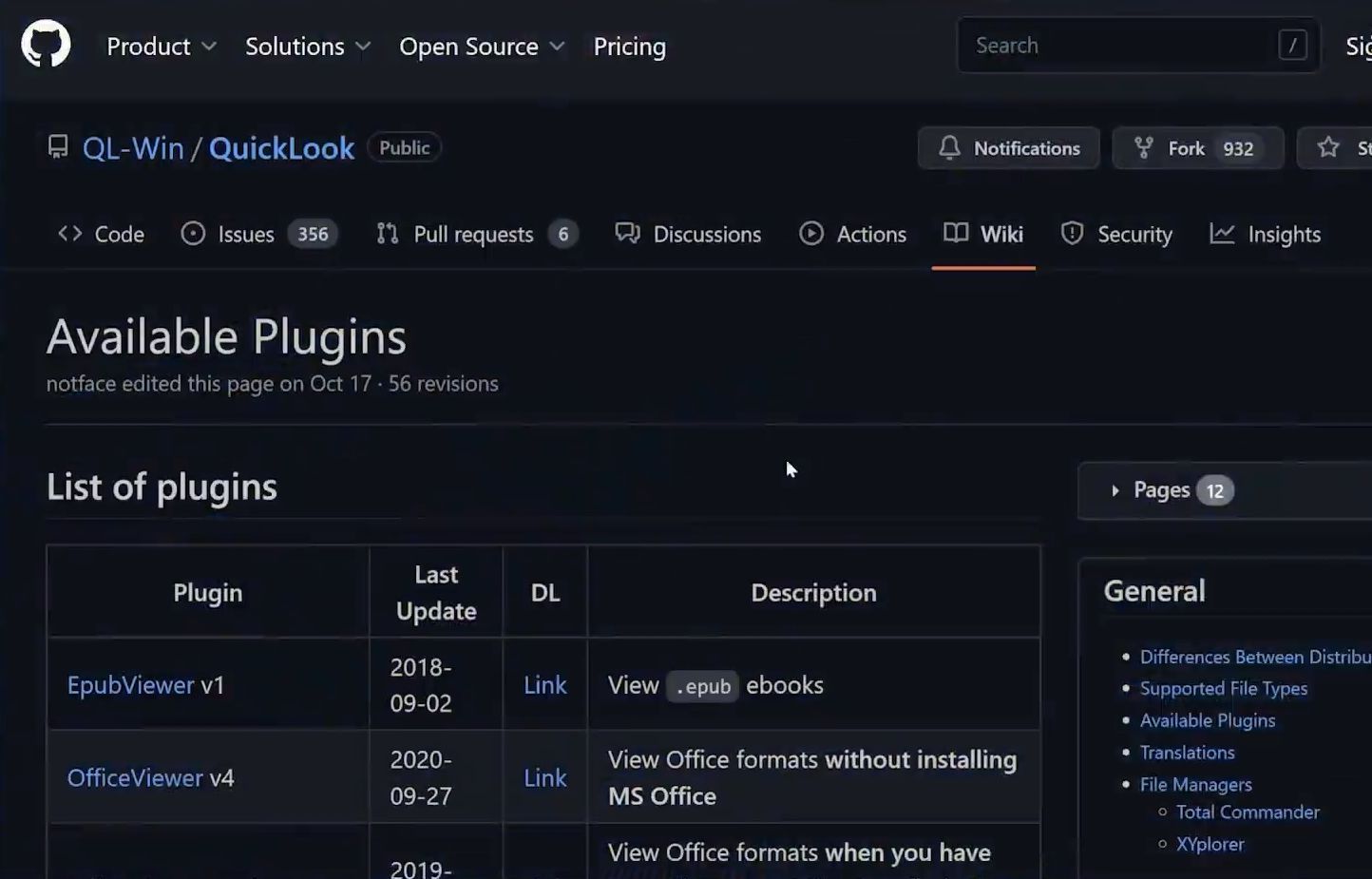Viewport: 1372px width, 879px height.
Task: Click the .epub code label
Action: point(703,686)
